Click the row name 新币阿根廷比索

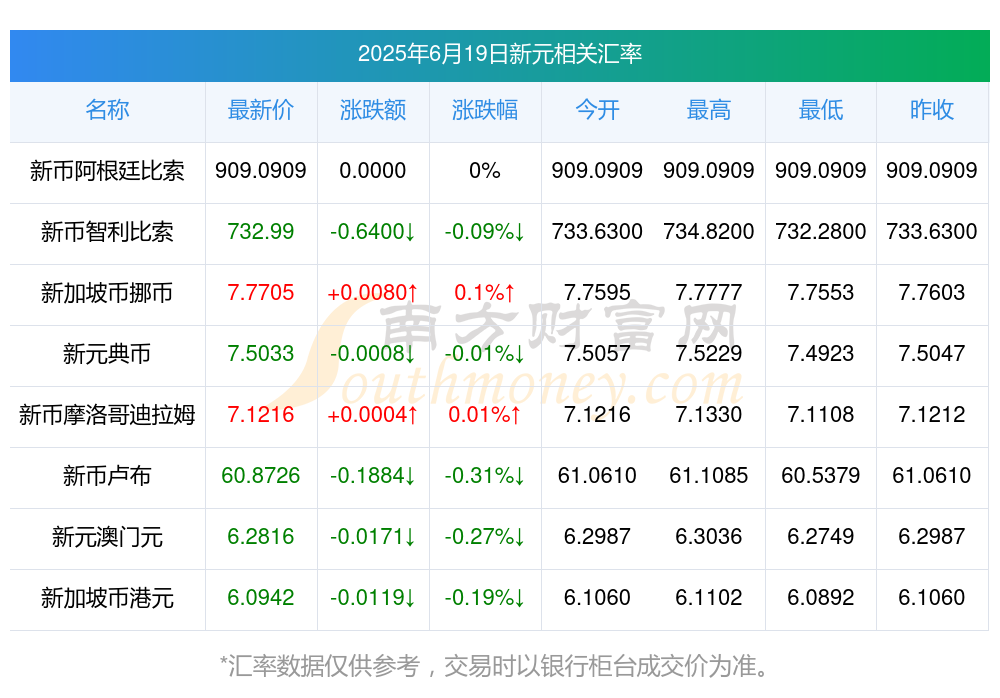click(107, 171)
